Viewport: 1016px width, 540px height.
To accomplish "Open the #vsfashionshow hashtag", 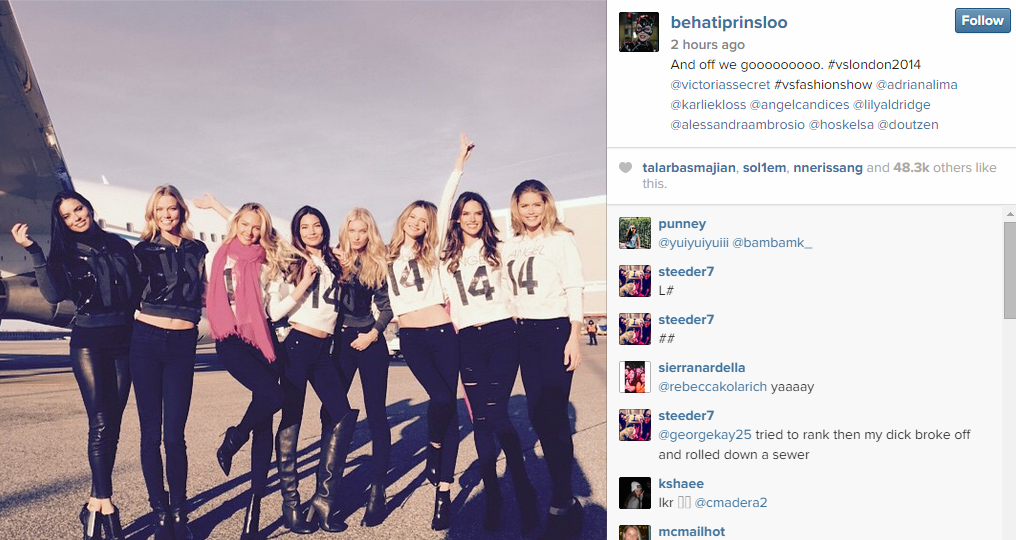I will coord(823,84).
